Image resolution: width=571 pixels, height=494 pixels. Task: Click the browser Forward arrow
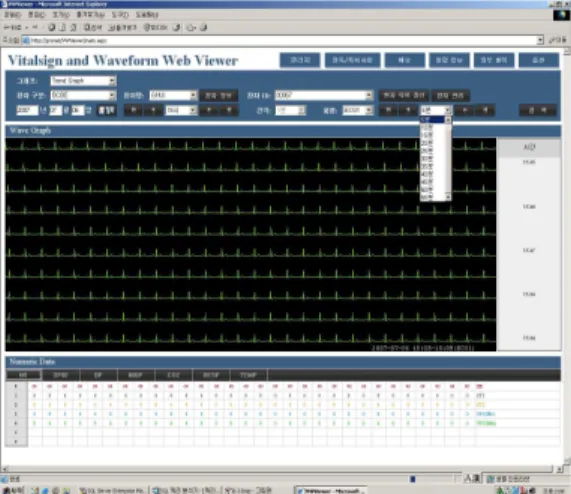35,27
